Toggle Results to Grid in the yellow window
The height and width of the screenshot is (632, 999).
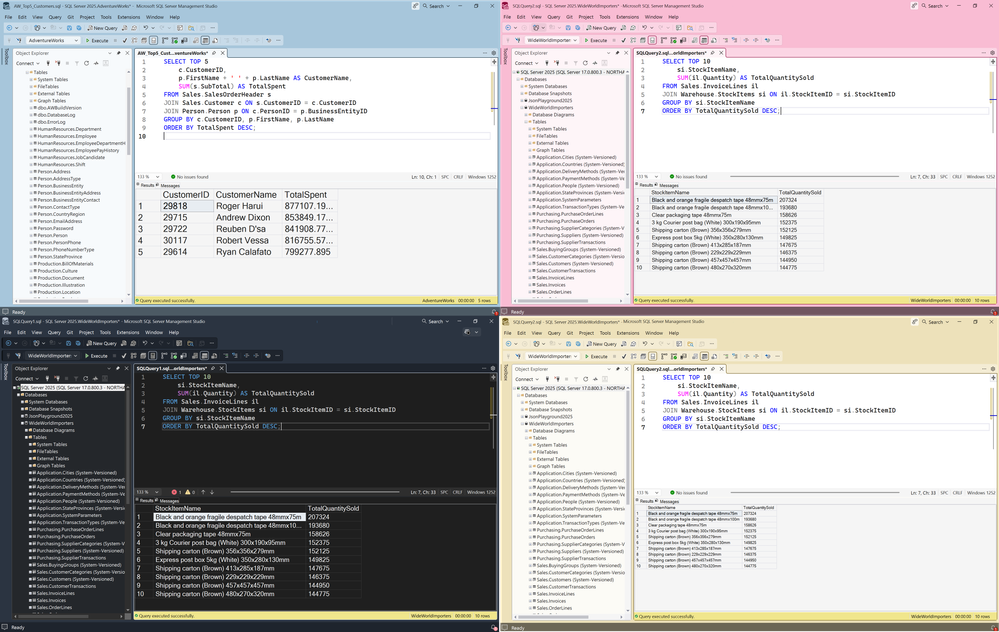[704, 356]
